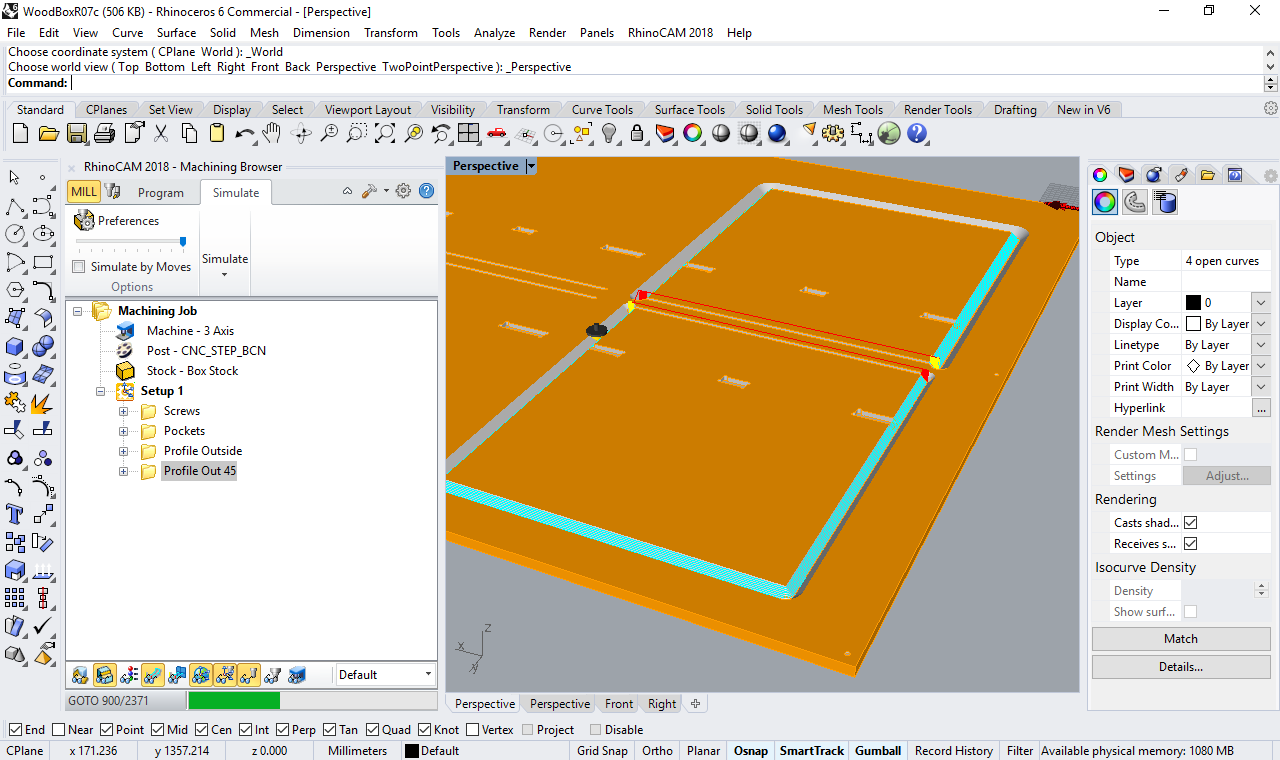Click the RhinoCAM help icon in Machining Browser
Image resolution: width=1280 pixels, height=760 pixels.
[x=426, y=191]
